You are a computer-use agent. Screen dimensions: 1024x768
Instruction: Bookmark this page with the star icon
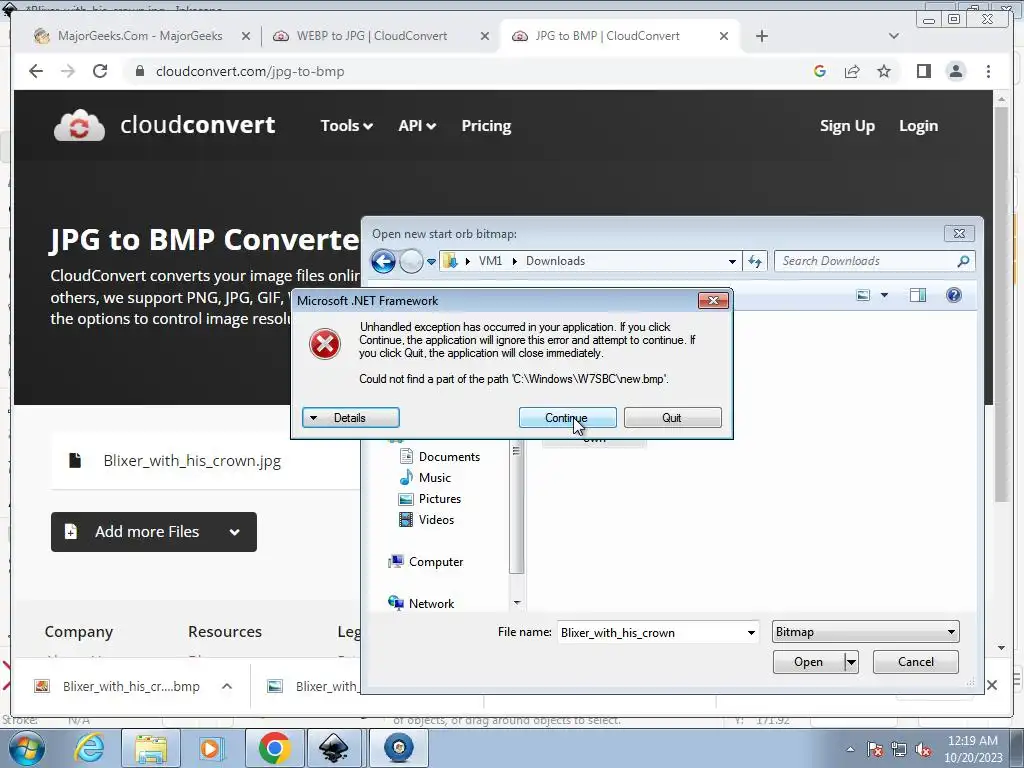[884, 71]
